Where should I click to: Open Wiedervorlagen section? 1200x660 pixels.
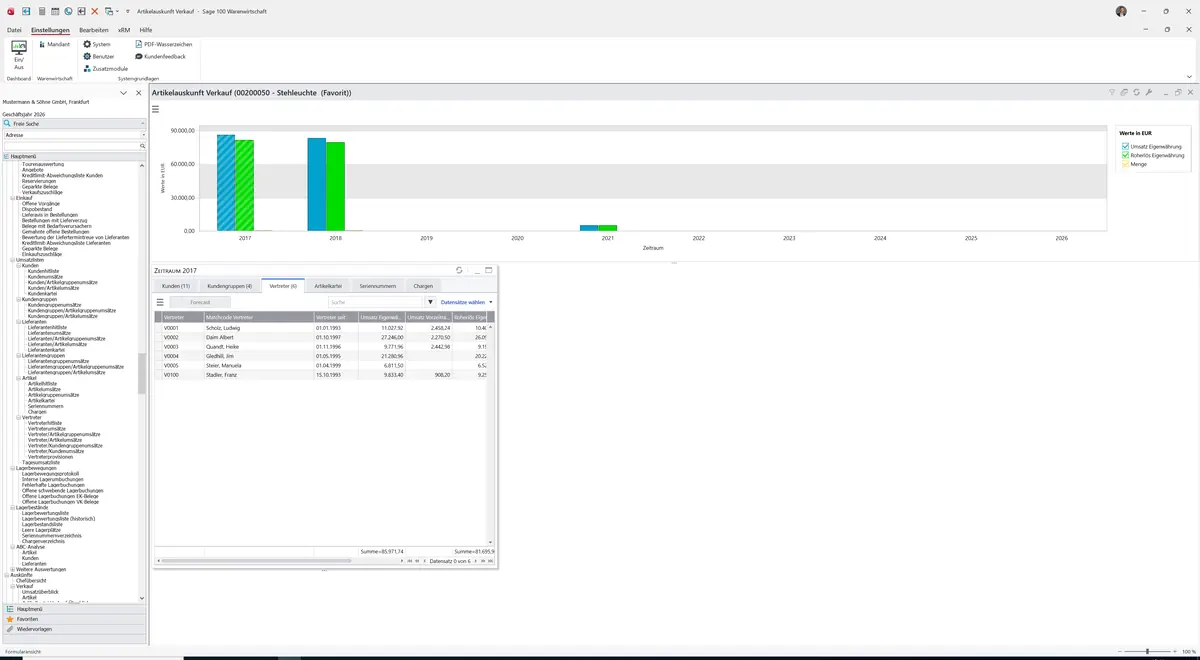coord(74,629)
